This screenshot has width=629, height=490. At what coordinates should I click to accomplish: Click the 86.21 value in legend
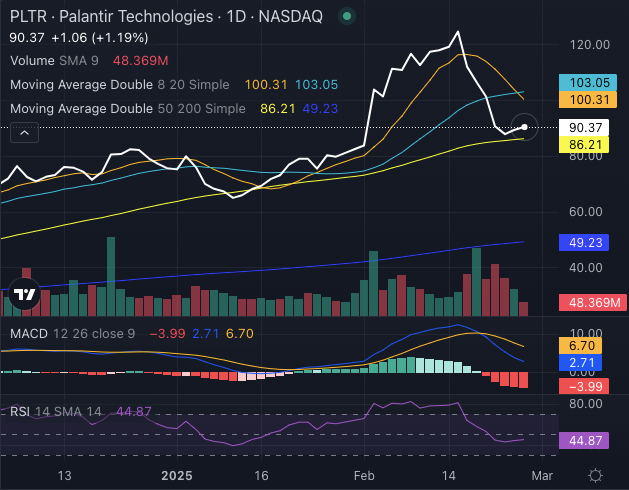click(x=278, y=108)
